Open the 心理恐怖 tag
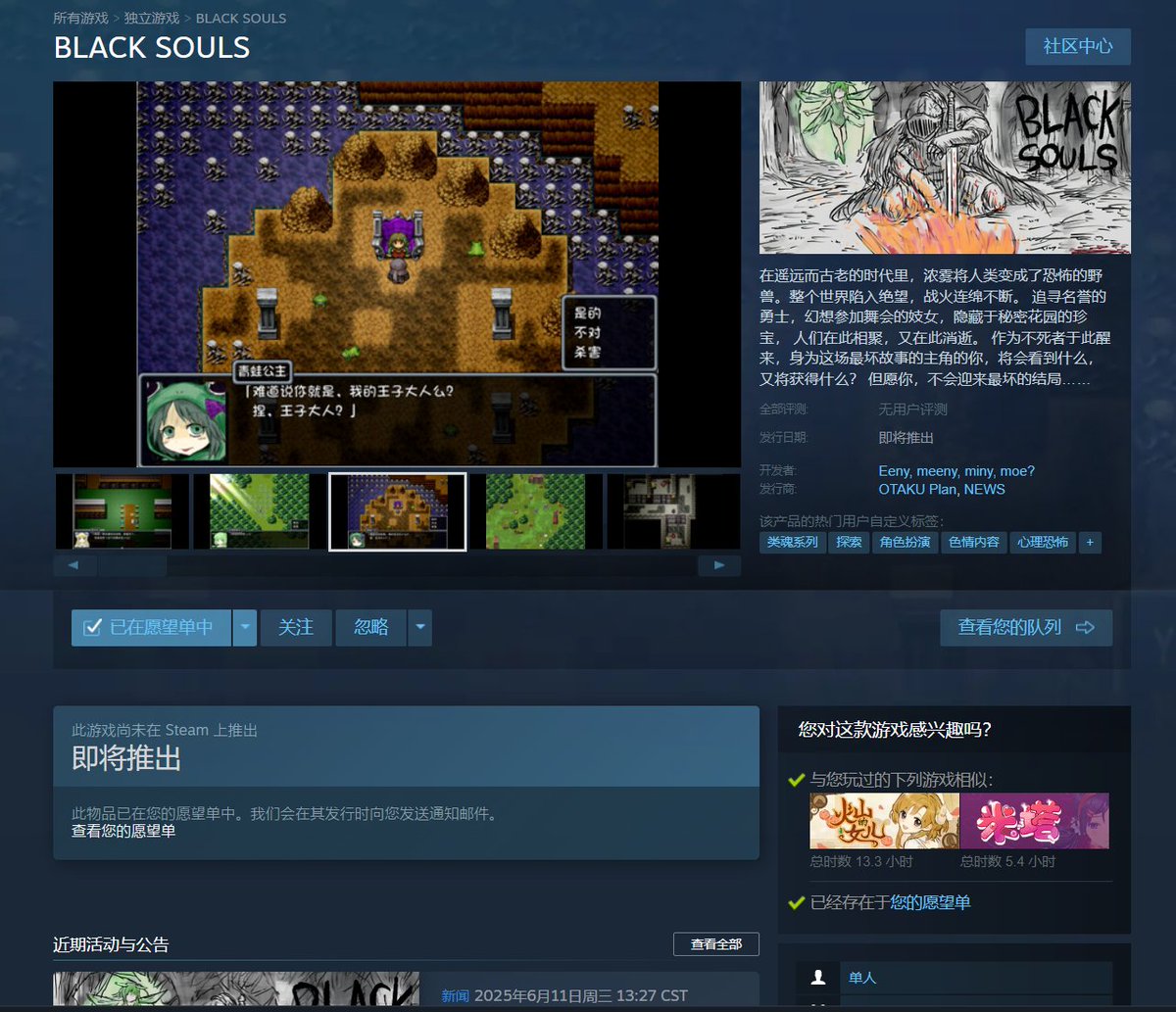 tap(1043, 542)
